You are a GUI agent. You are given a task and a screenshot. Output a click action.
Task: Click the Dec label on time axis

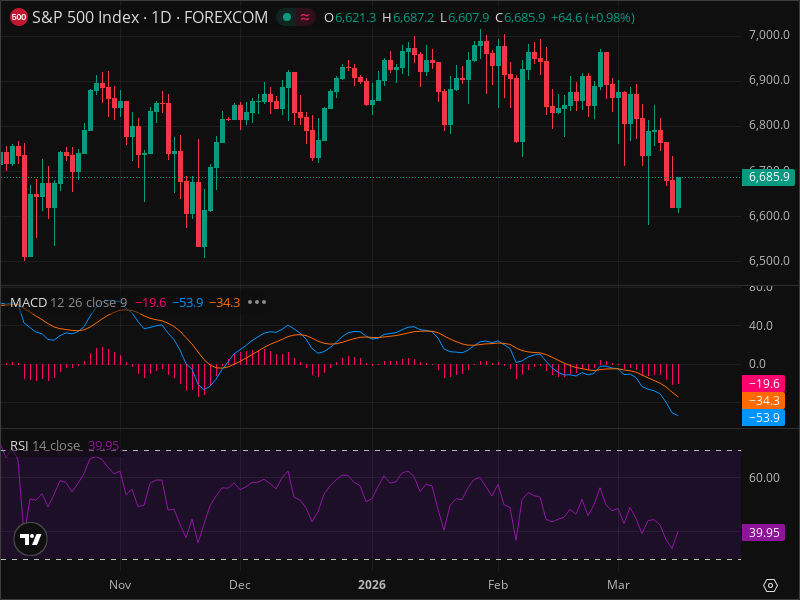(x=240, y=585)
